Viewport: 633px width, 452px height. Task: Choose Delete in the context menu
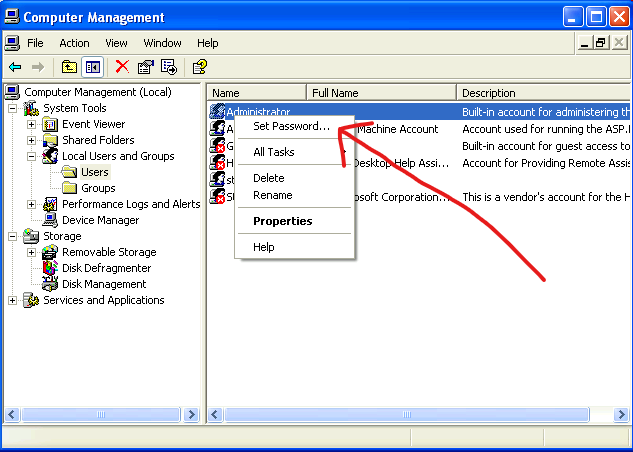pos(295,178)
